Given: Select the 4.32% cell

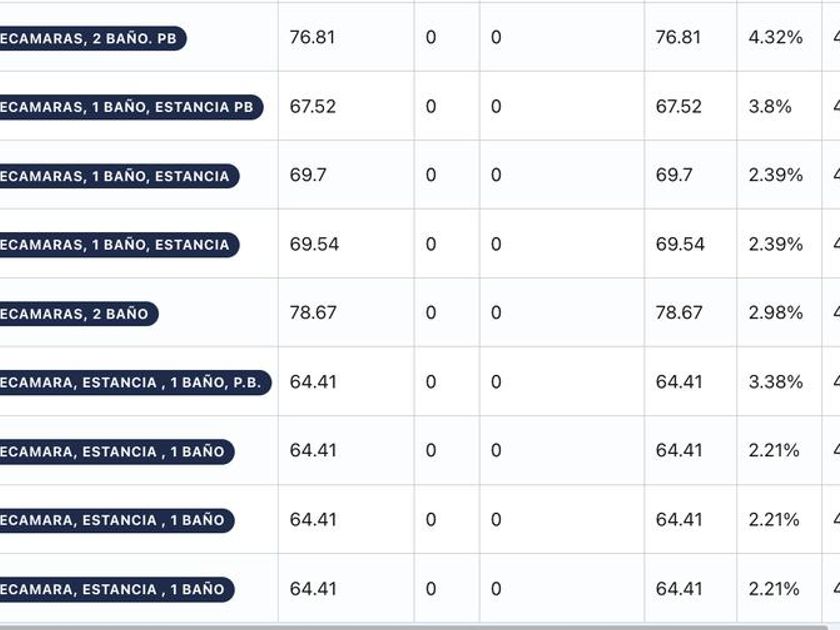Looking at the screenshot, I should tap(775, 38).
